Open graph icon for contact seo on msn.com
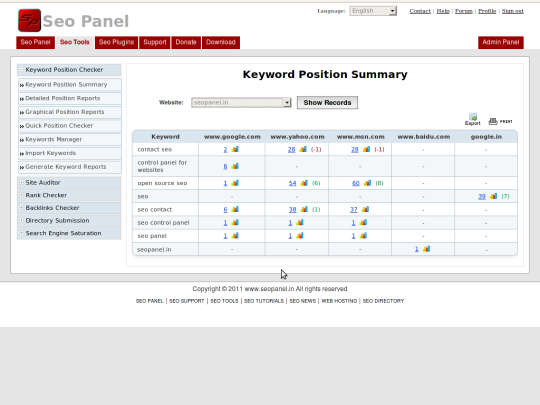Viewport: 540px width, 405px height. (x=366, y=149)
